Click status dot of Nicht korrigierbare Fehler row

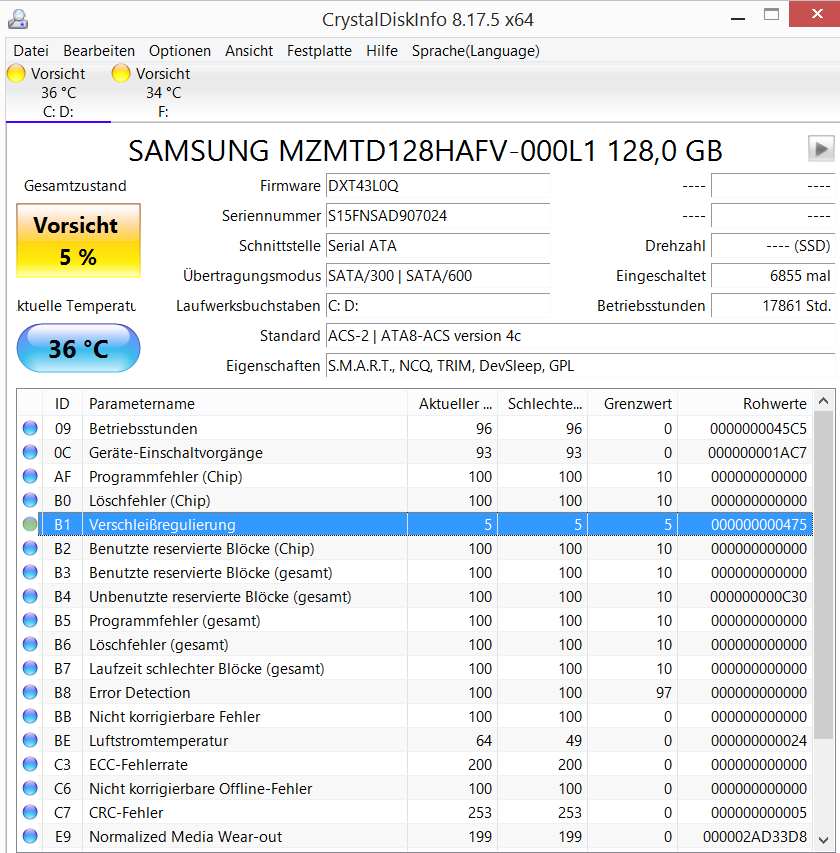pyautogui.click(x=30, y=716)
